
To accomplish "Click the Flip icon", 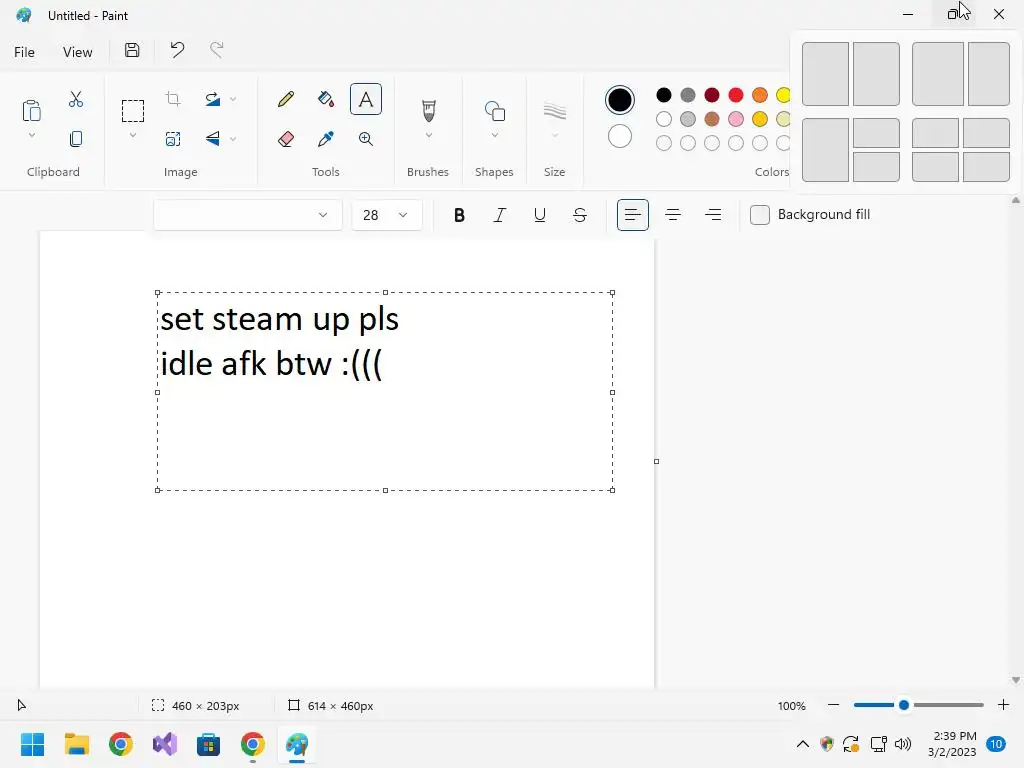I will tap(212, 138).
